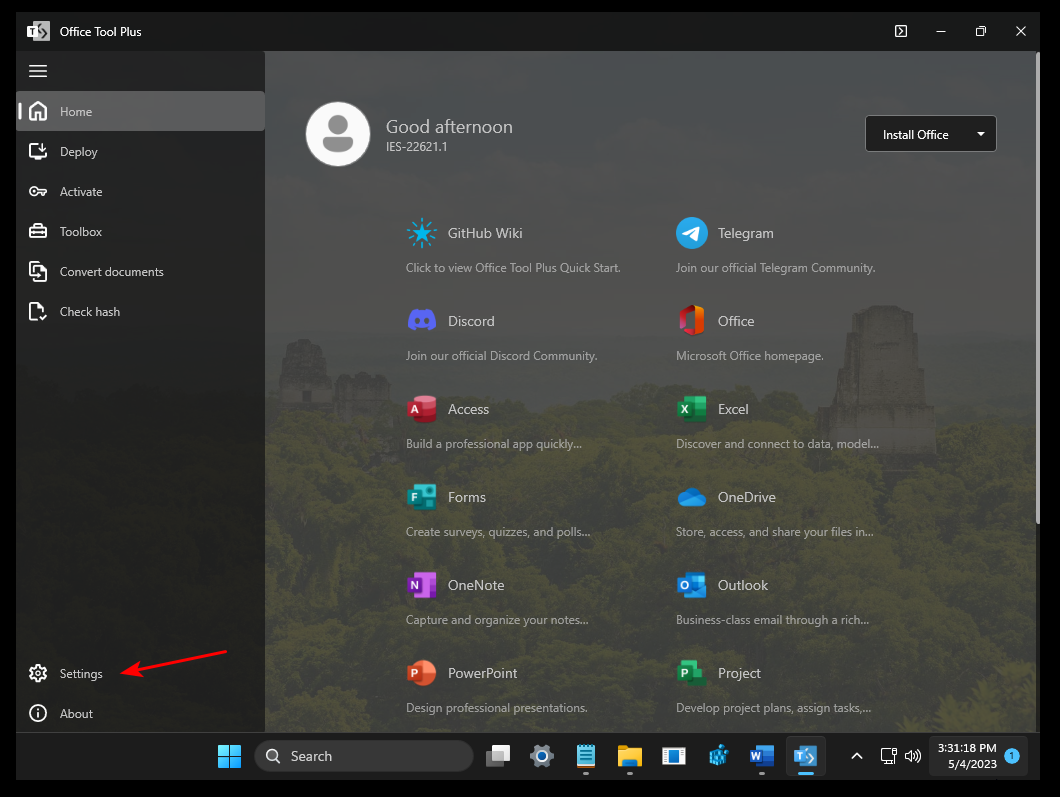Click the Toolbox briefcase icon

click(x=38, y=231)
